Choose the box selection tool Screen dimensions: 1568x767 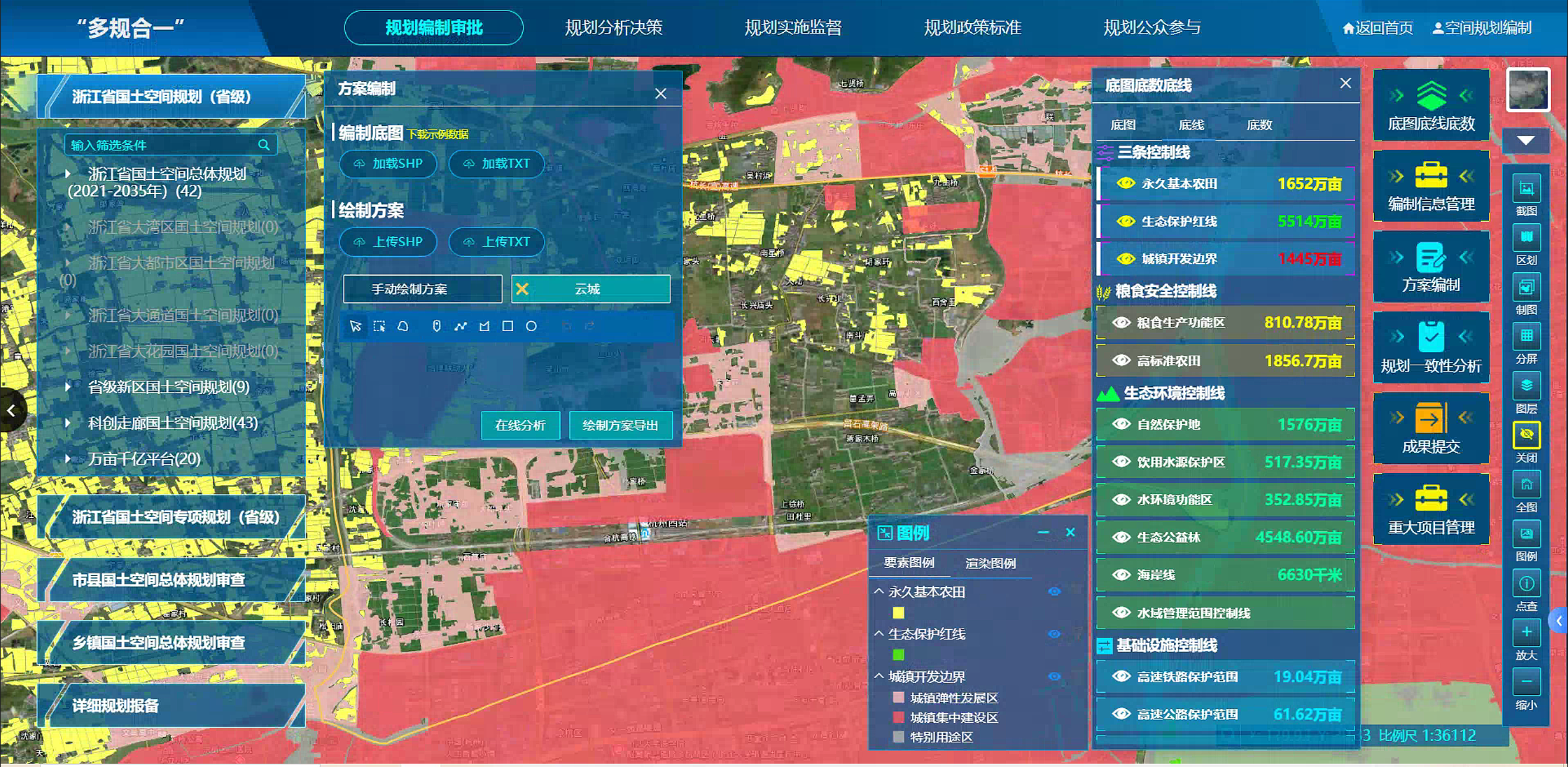379,326
